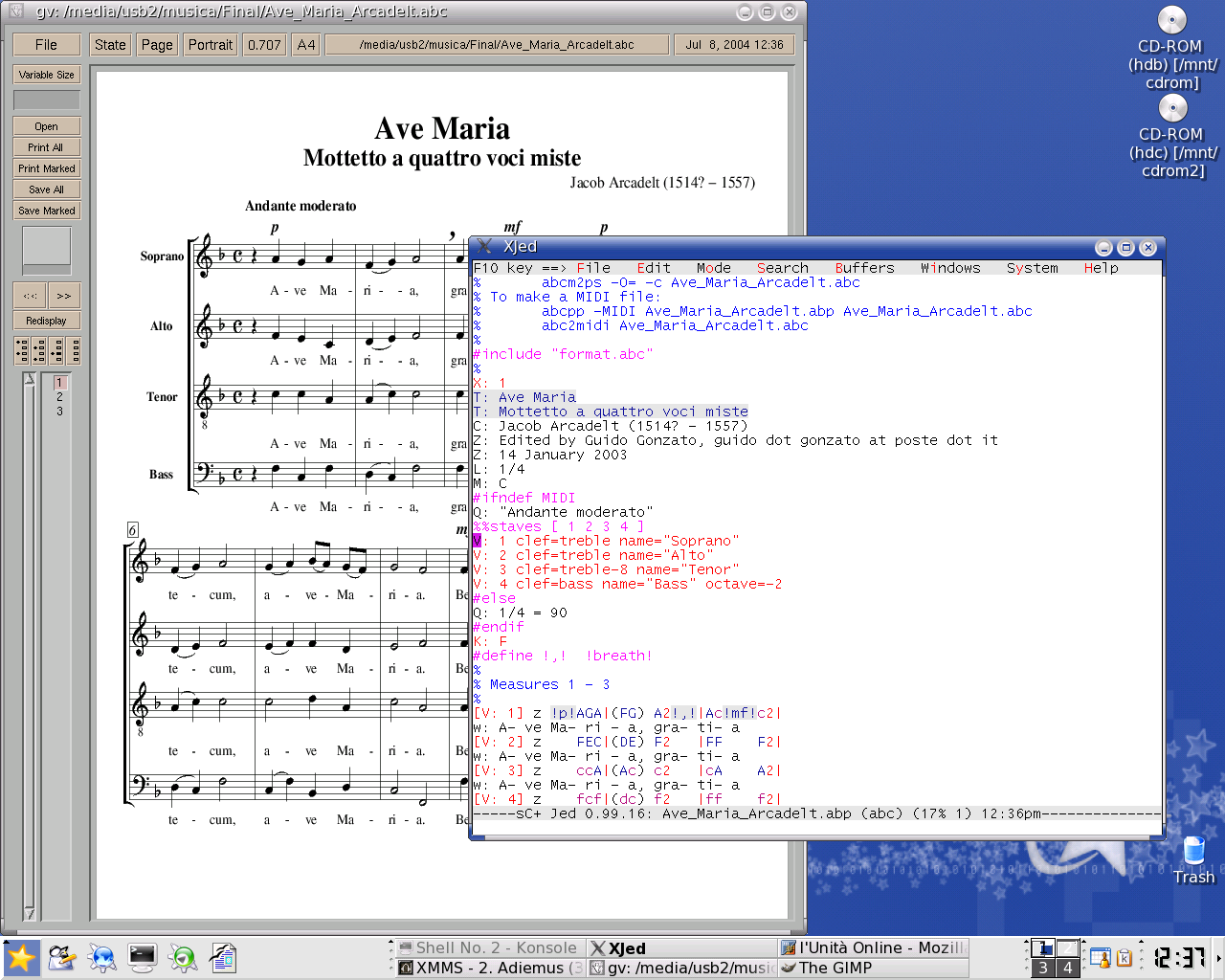1225x980 pixels.
Task: Switch to virtual desktop 4 in the pager
Action: click(x=1068, y=968)
